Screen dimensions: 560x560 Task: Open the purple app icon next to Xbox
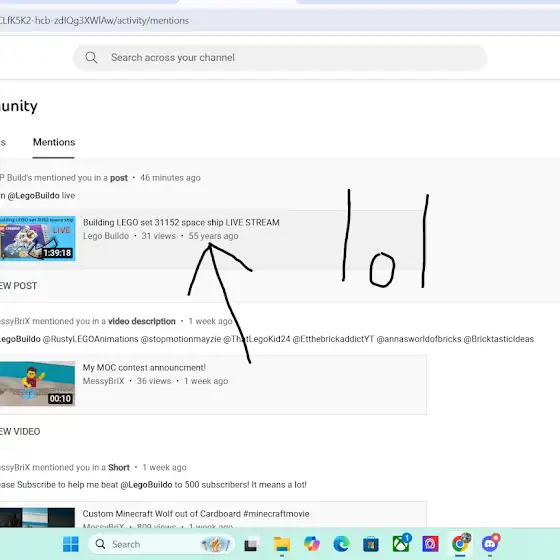(x=430, y=544)
